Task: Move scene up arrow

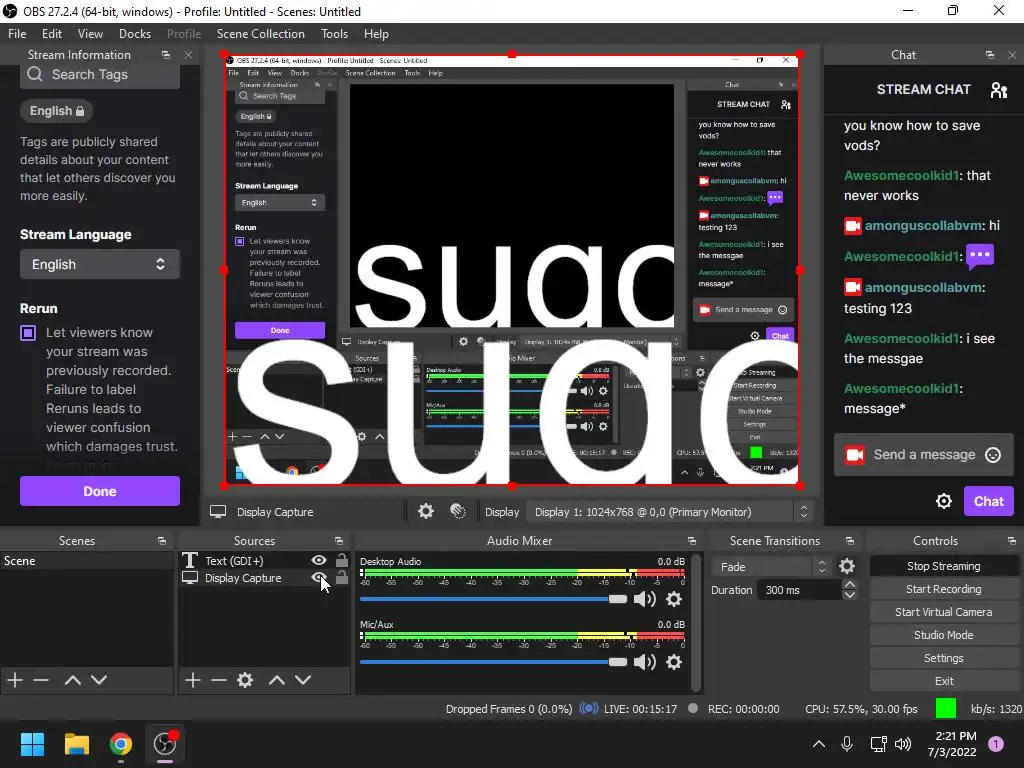Action: (72, 680)
